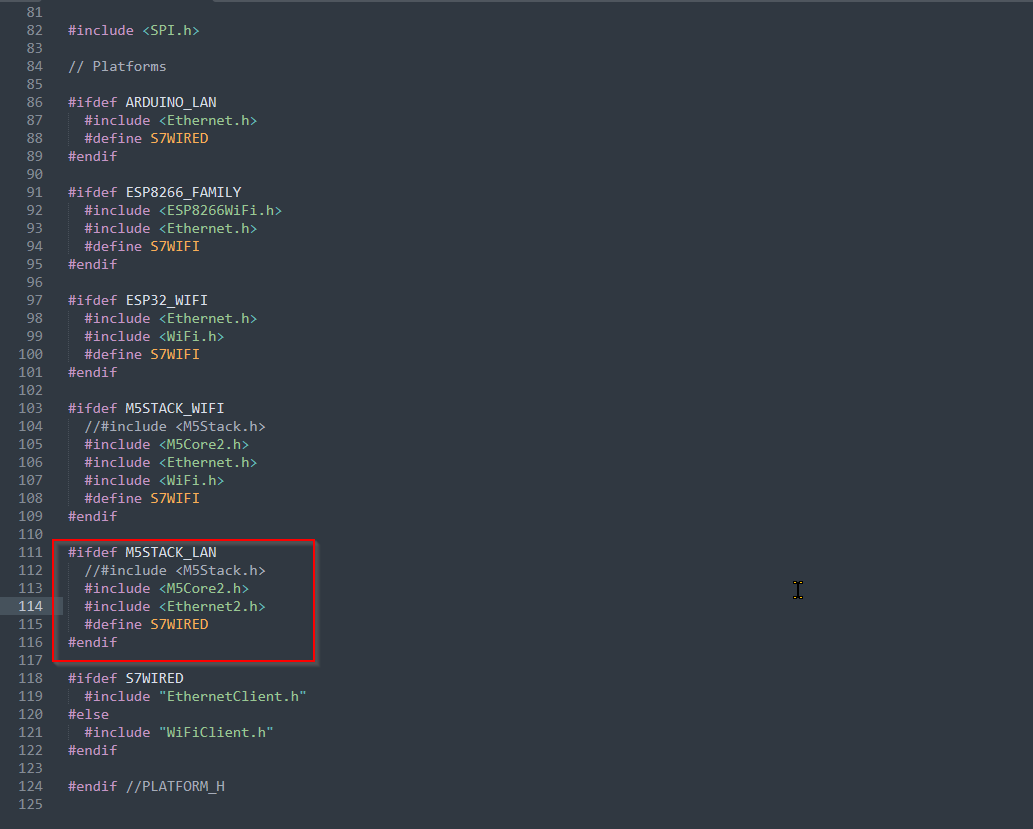Click '#include' keyword on line 121
Image resolution: width=1033 pixels, height=829 pixels.
117,733
